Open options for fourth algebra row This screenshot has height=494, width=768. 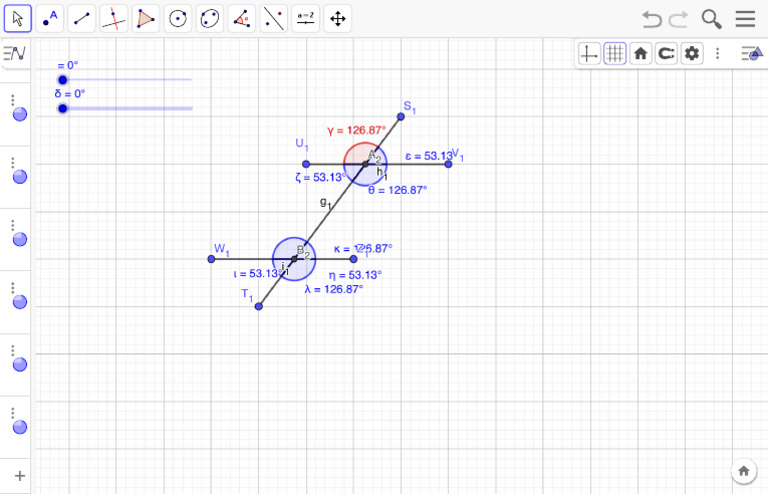click(13, 288)
